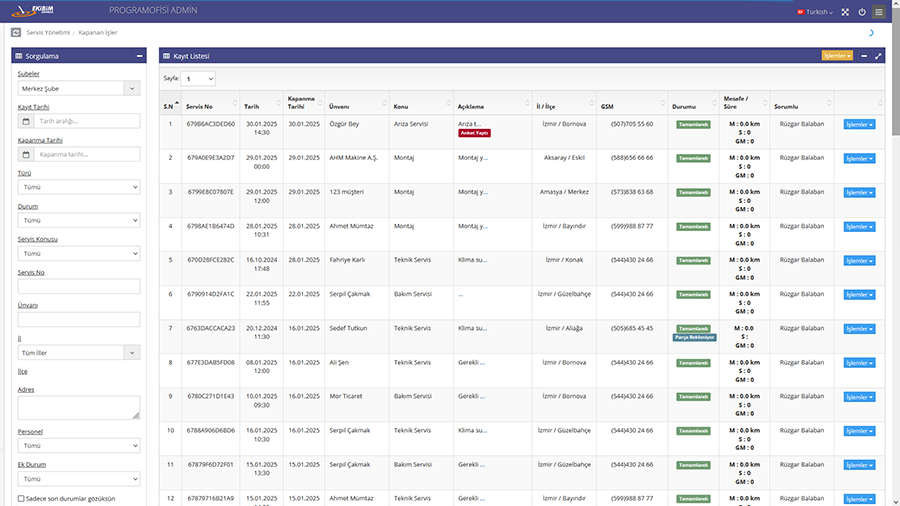
Task: Open yellow İşlemler menu in list header
Action: [x=836, y=56]
